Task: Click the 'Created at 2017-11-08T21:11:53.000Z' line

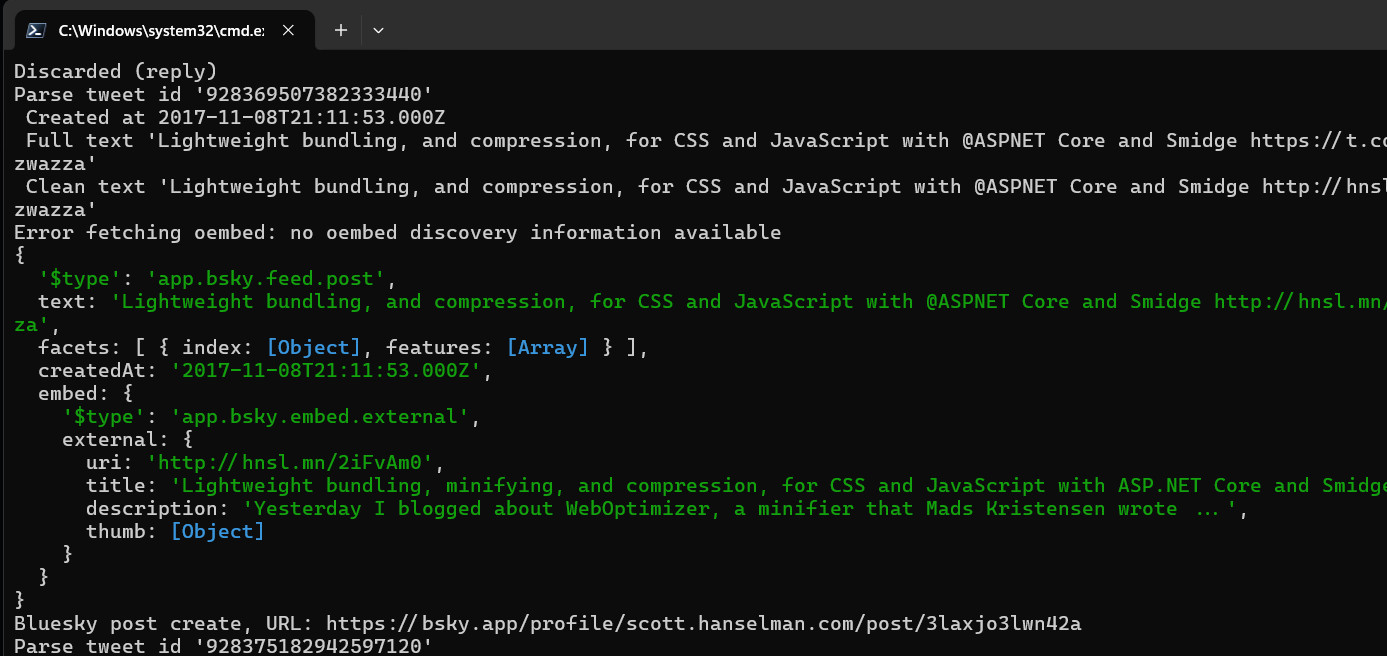Action: pyautogui.click(x=236, y=117)
